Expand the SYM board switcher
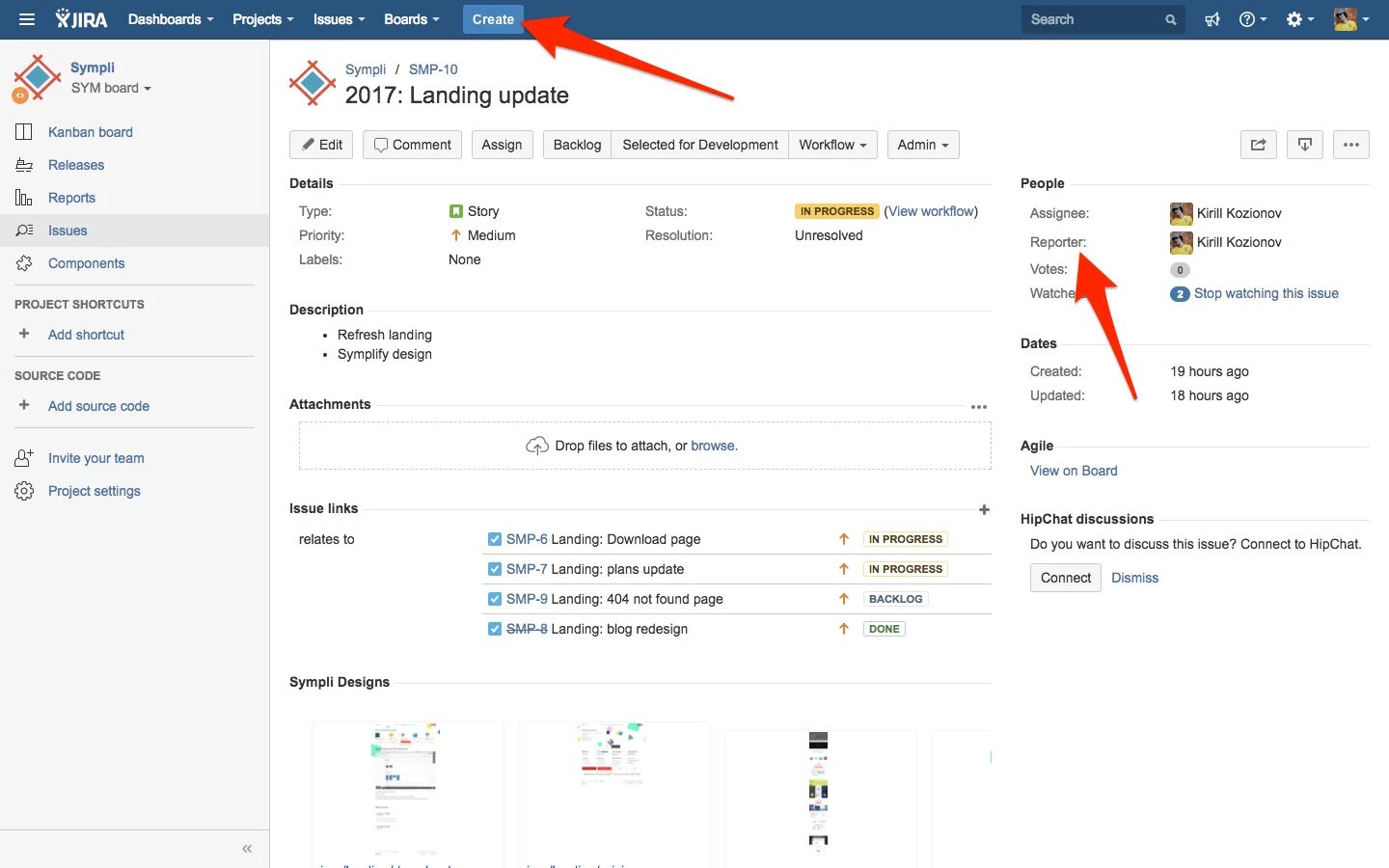 [x=111, y=88]
